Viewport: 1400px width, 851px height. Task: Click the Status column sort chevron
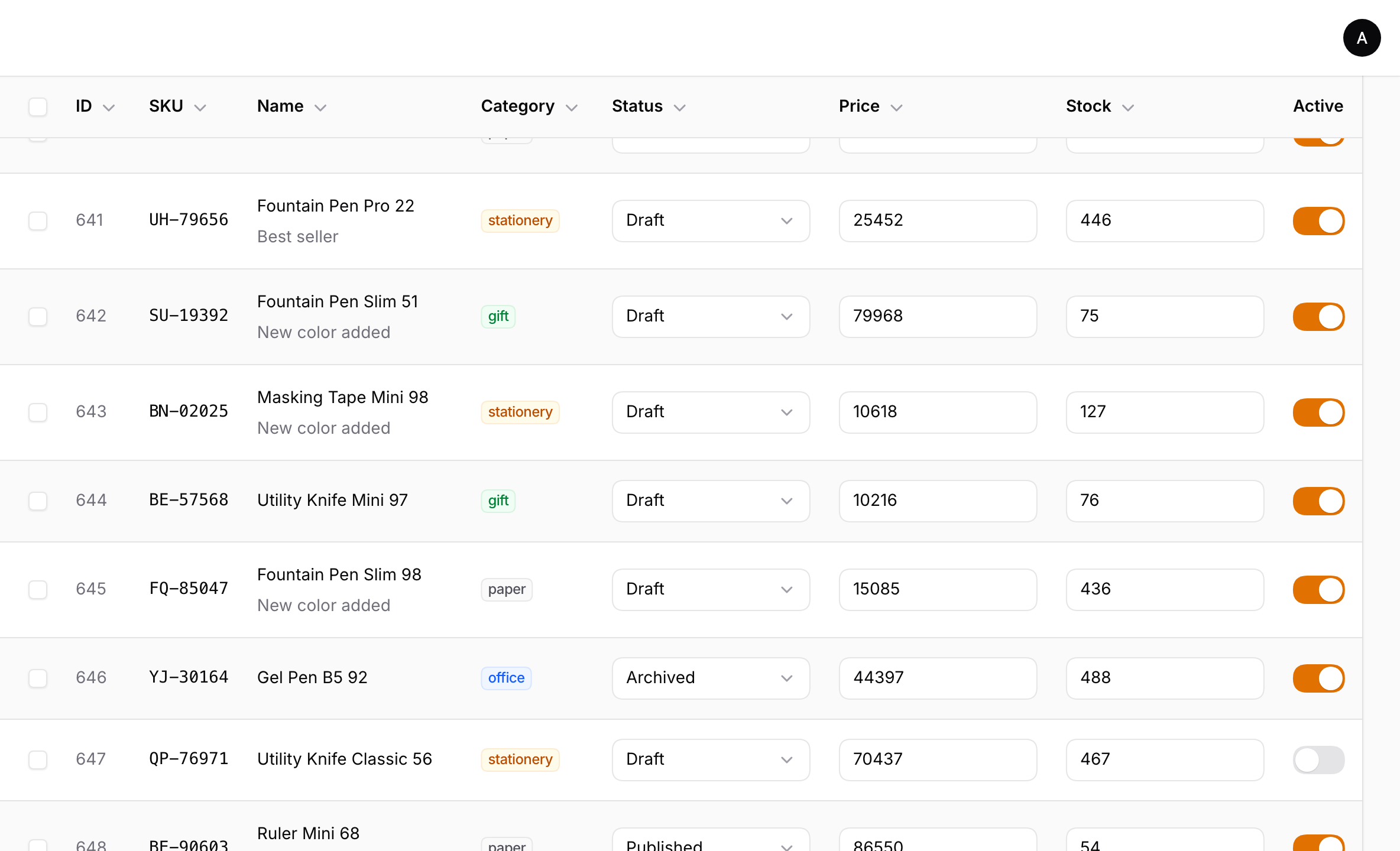coord(680,108)
